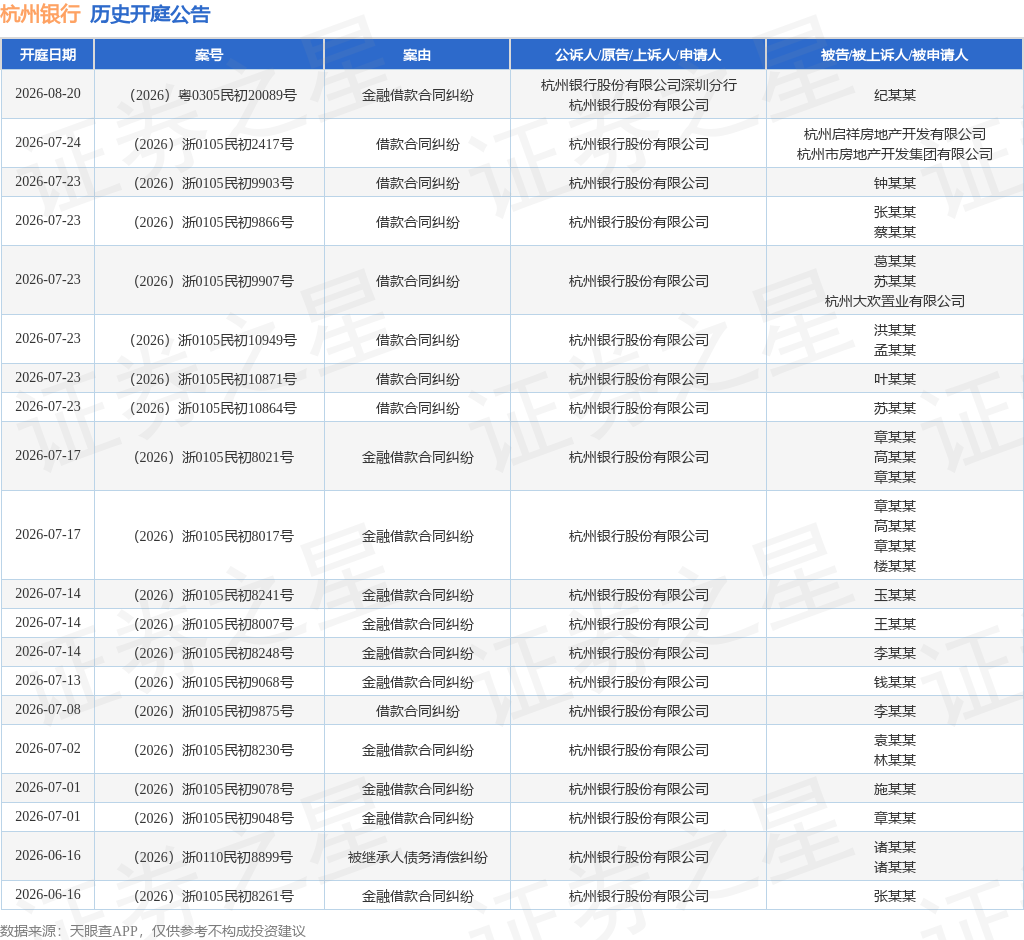Screen dimensions: 1024x940
Task: Click defendant 杭州启祥房地产开发有限公司
Action: click(x=895, y=134)
